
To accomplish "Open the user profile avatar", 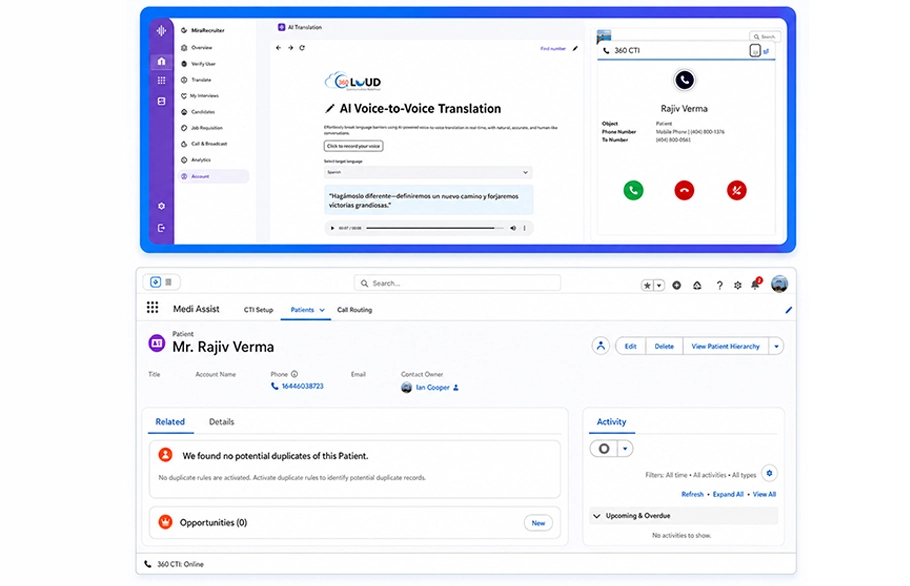I will tap(779, 284).
